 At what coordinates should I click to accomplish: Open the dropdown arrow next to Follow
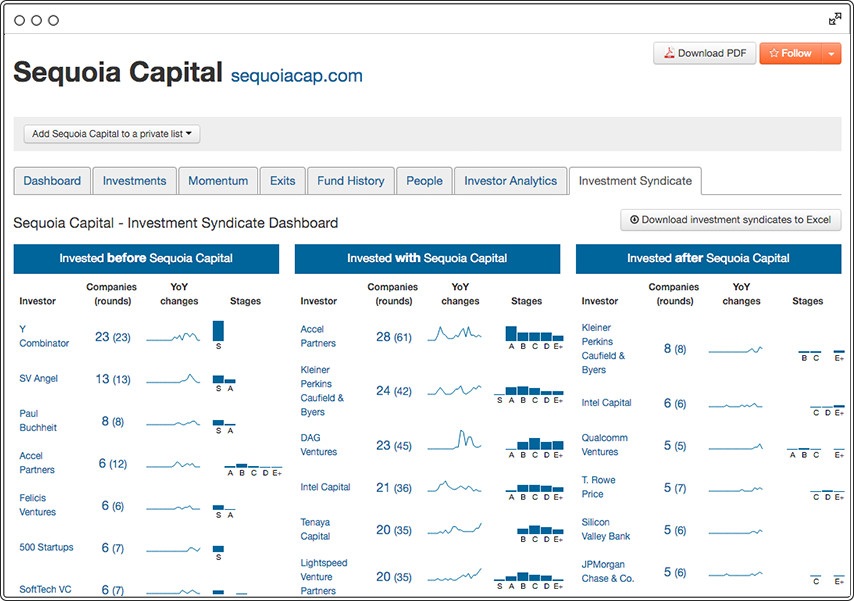pos(831,53)
